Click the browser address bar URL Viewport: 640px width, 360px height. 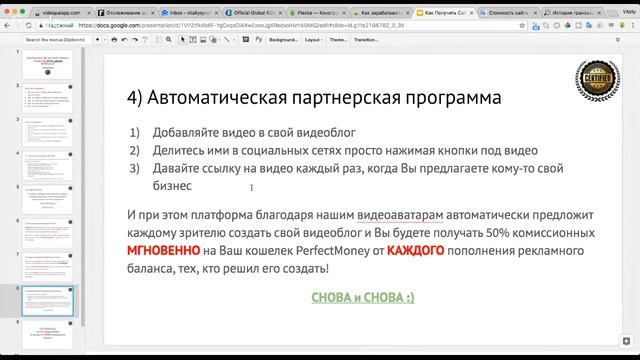pos(241,25)
